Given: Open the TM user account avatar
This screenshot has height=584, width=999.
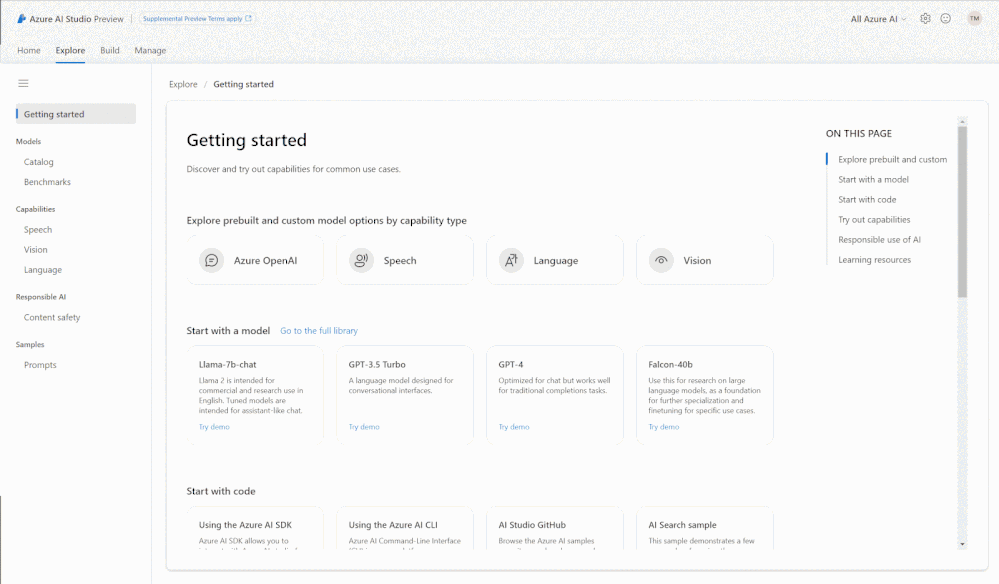Looking at the screenshot, I should pyautogui.click(x=974, y=19).
